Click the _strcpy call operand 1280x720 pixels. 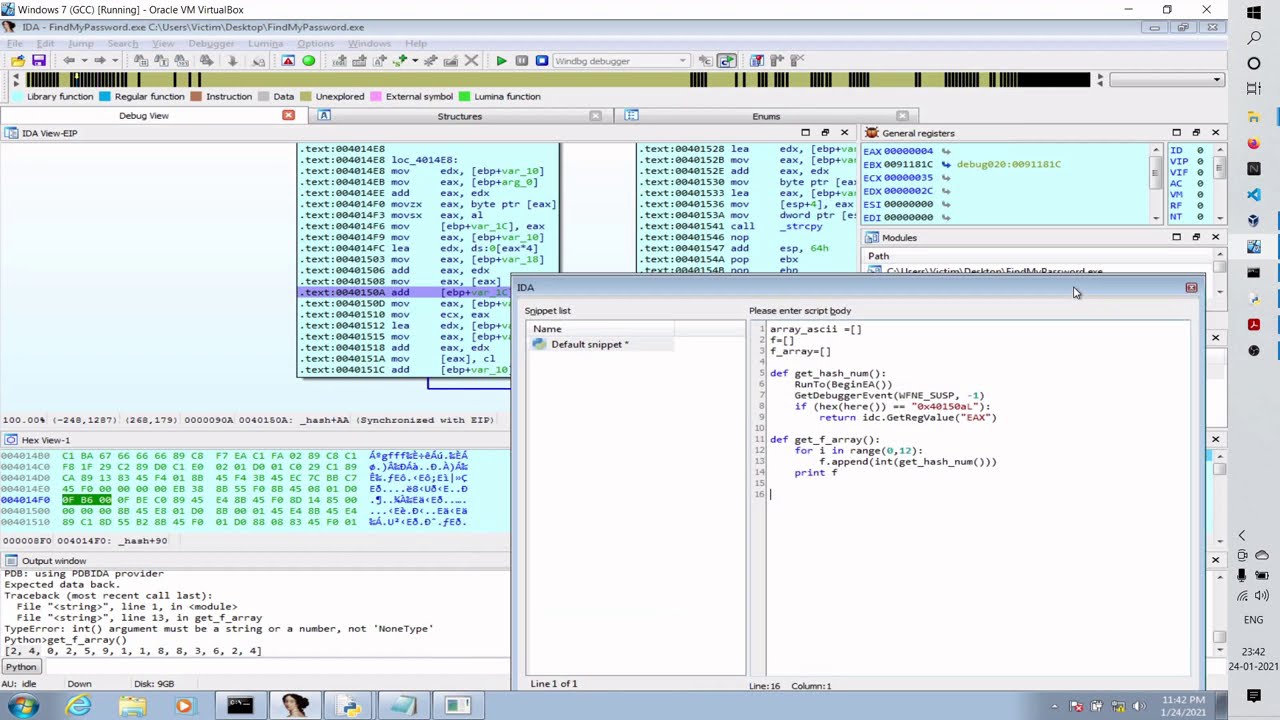800,226
